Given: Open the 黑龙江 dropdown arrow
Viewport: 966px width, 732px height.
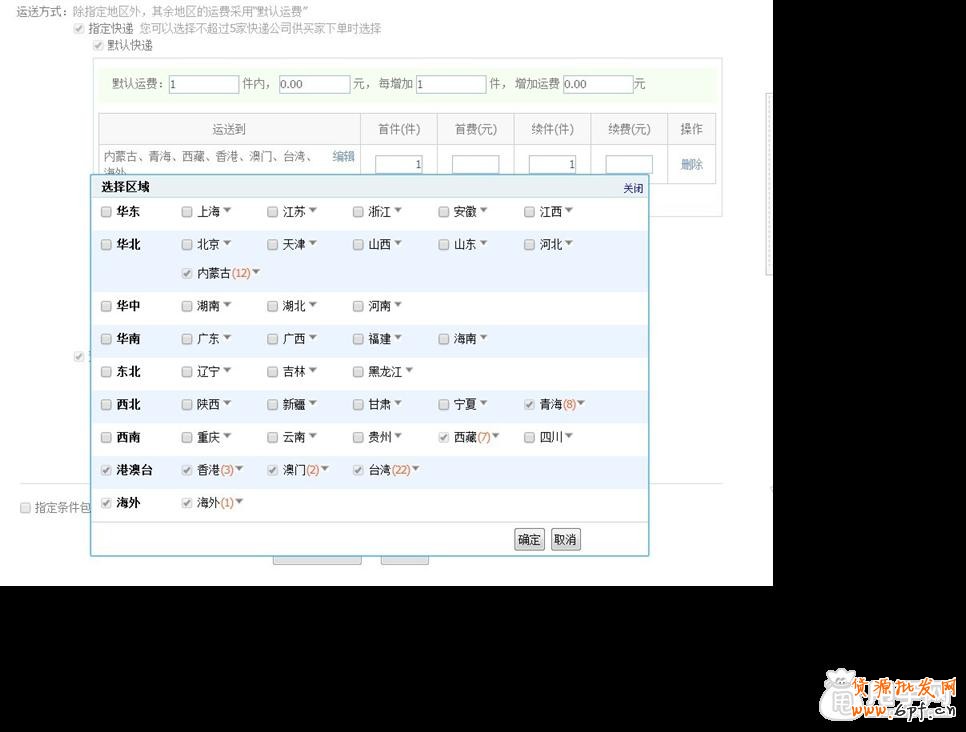Looking at the screenshot, I should tap(409, 371).
